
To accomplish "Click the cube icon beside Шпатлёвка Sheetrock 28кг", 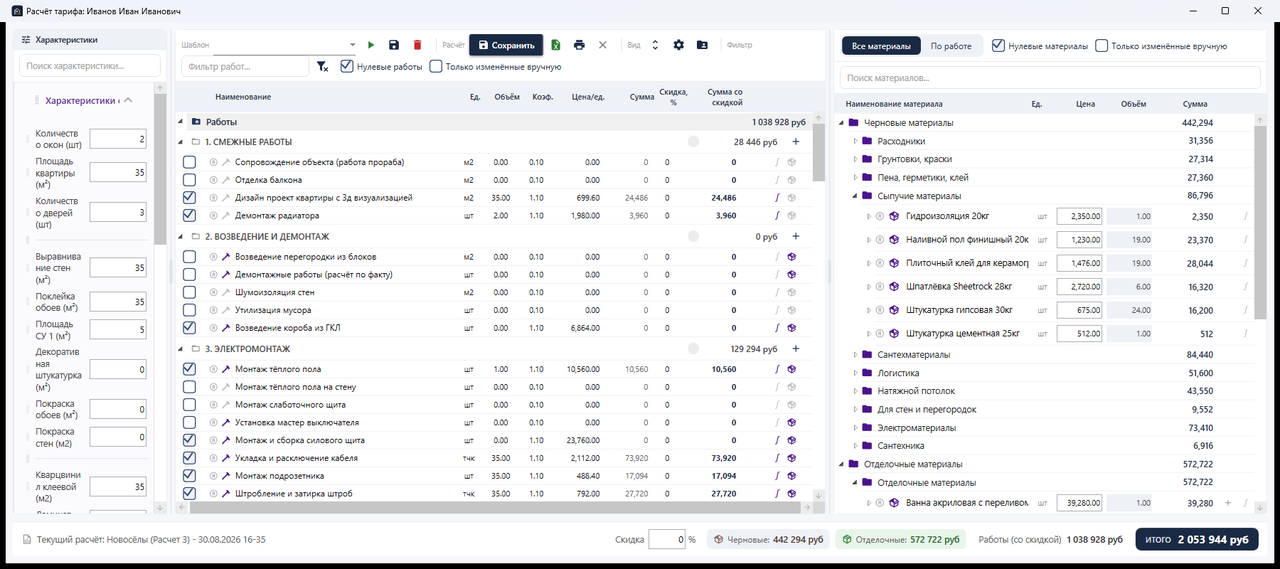I will (x=894, y=286).
